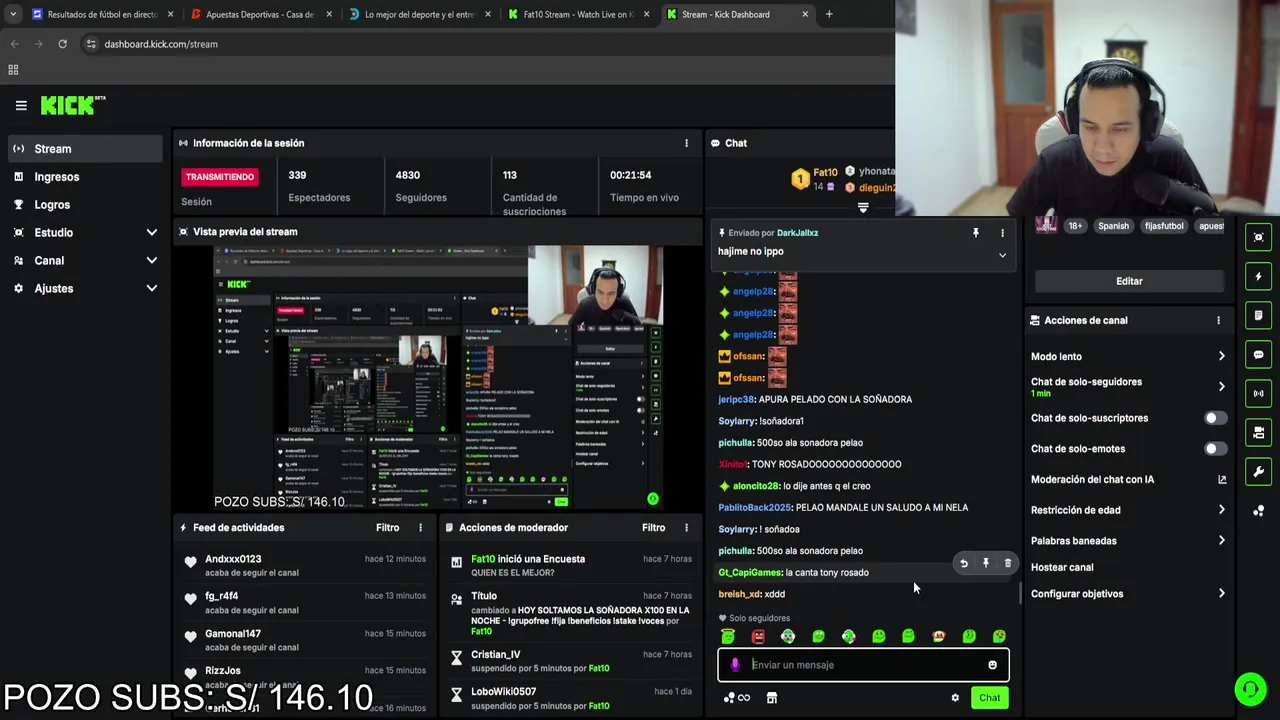Click the camera panel icon in right rail
The width and height of the screenshot is (1280, 720).
pos(1258,432)
